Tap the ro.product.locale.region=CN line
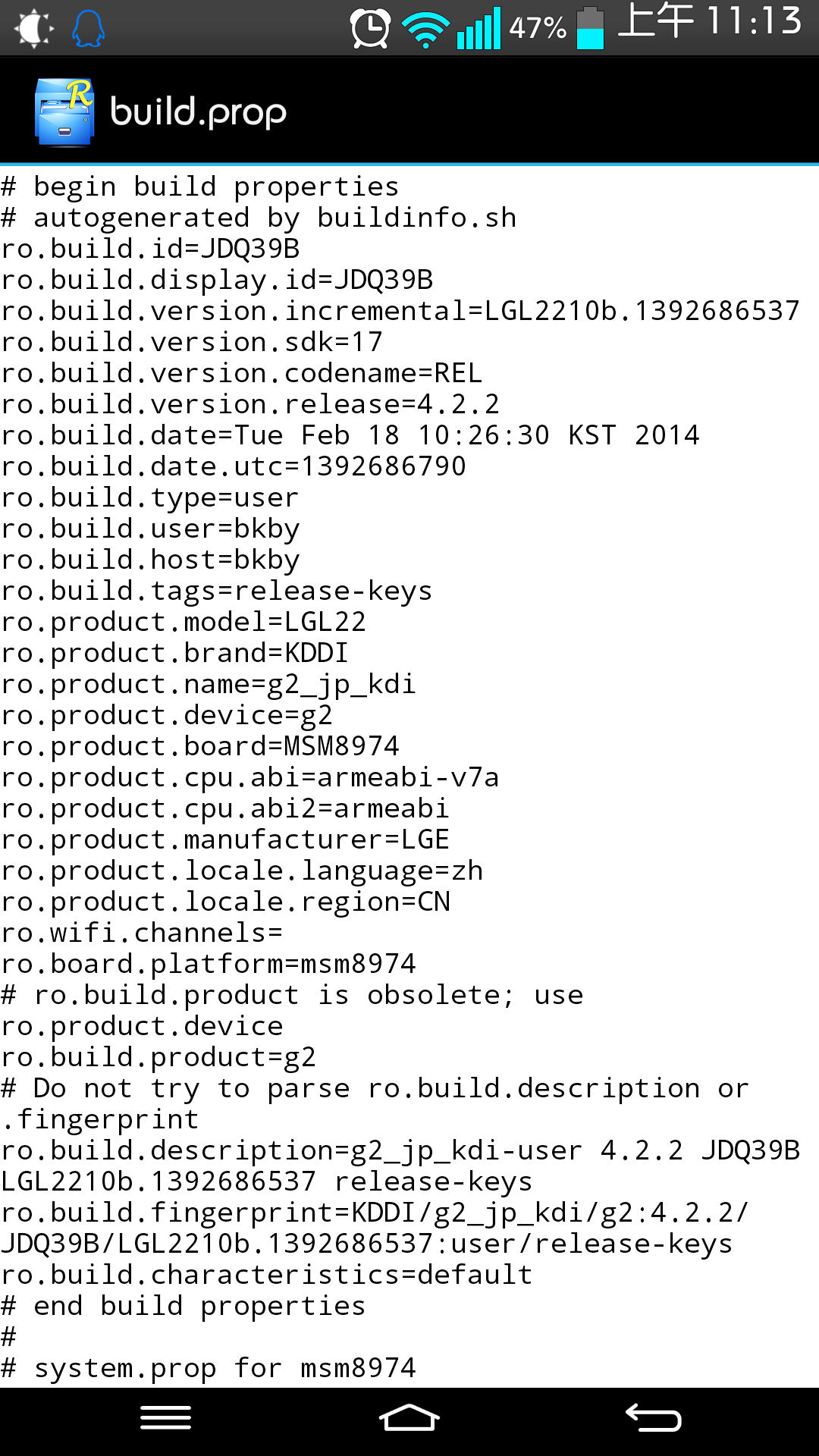 [226, 902]
